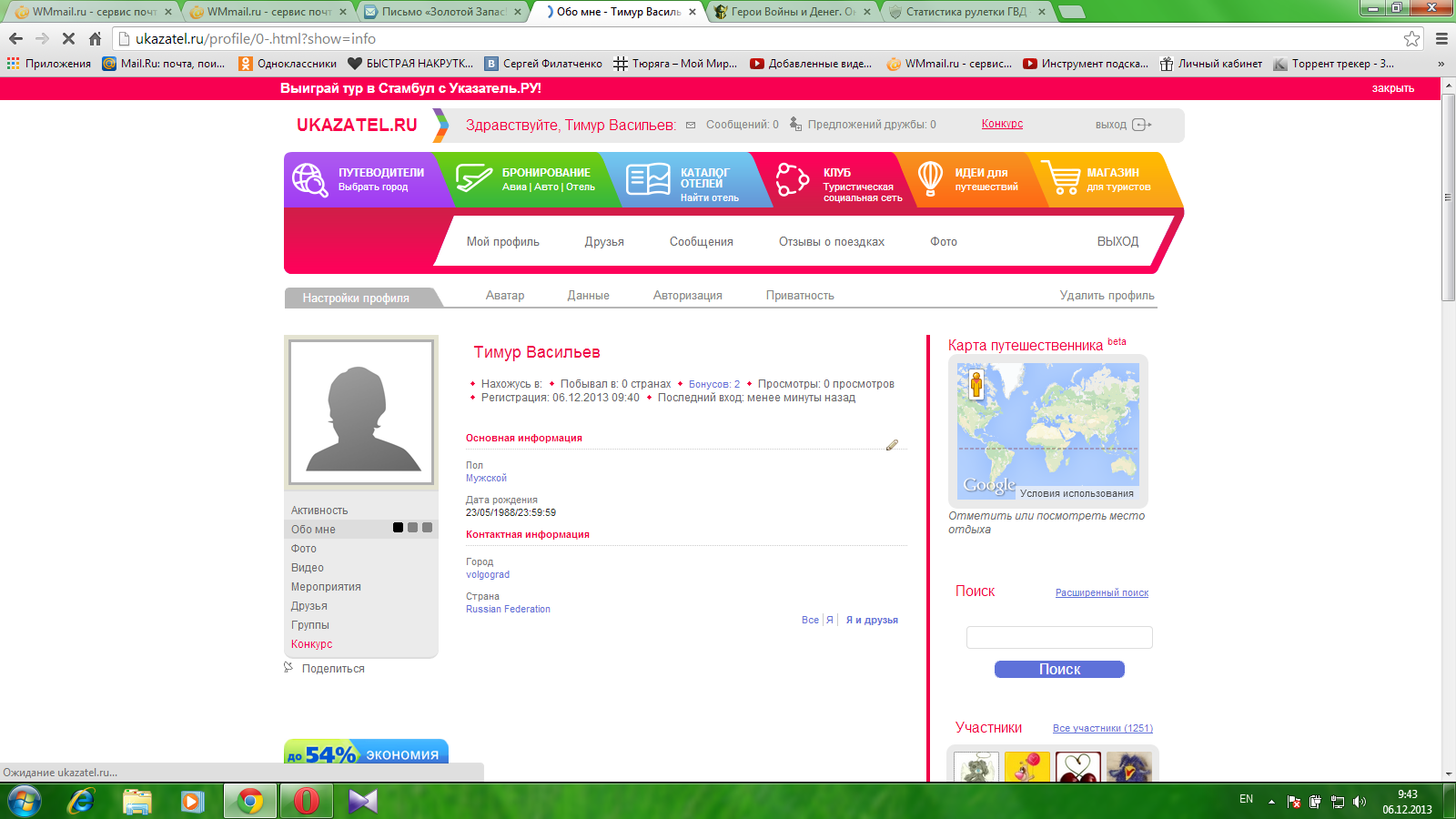Open the Друзья item in the pink menu
1456x819 pixels.
604,242
